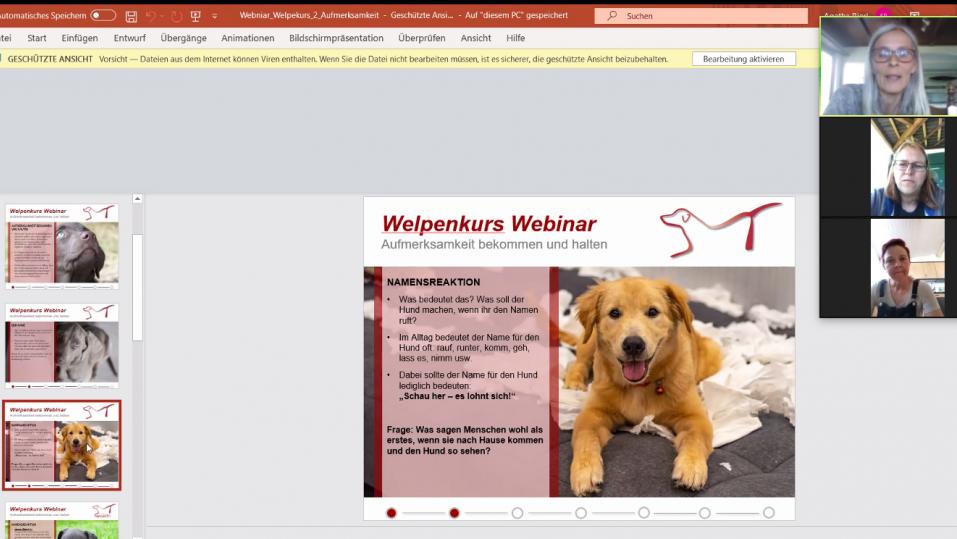957x539 pixels.
Task: Click the last empty progress circle
Action: point(769,513)
